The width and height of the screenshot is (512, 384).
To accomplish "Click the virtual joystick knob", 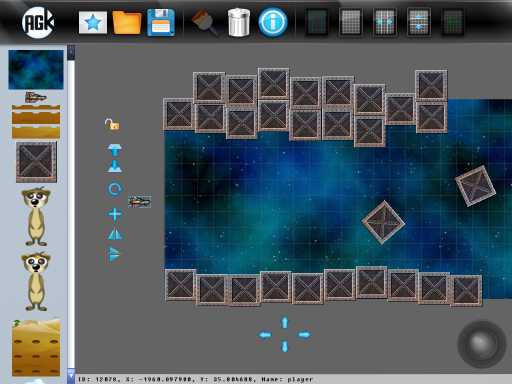I will coord(481,344).
